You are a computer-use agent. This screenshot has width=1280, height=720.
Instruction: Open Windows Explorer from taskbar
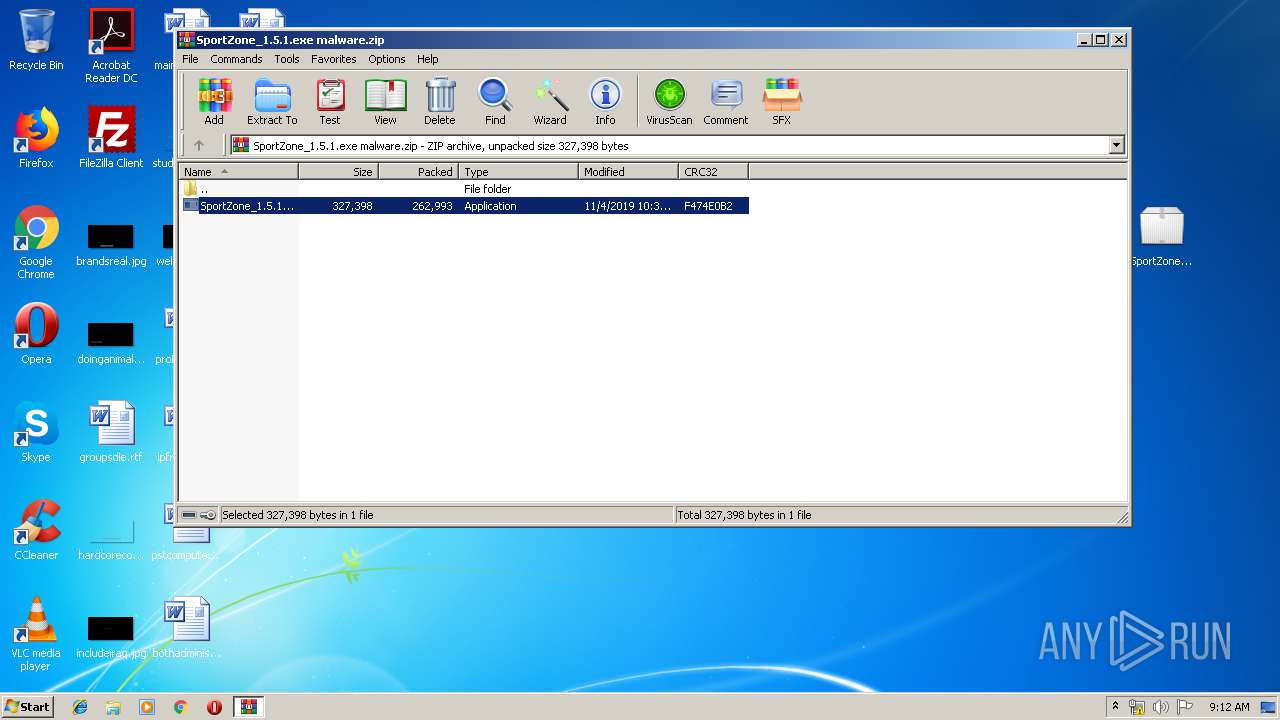[x=113, y=707]
